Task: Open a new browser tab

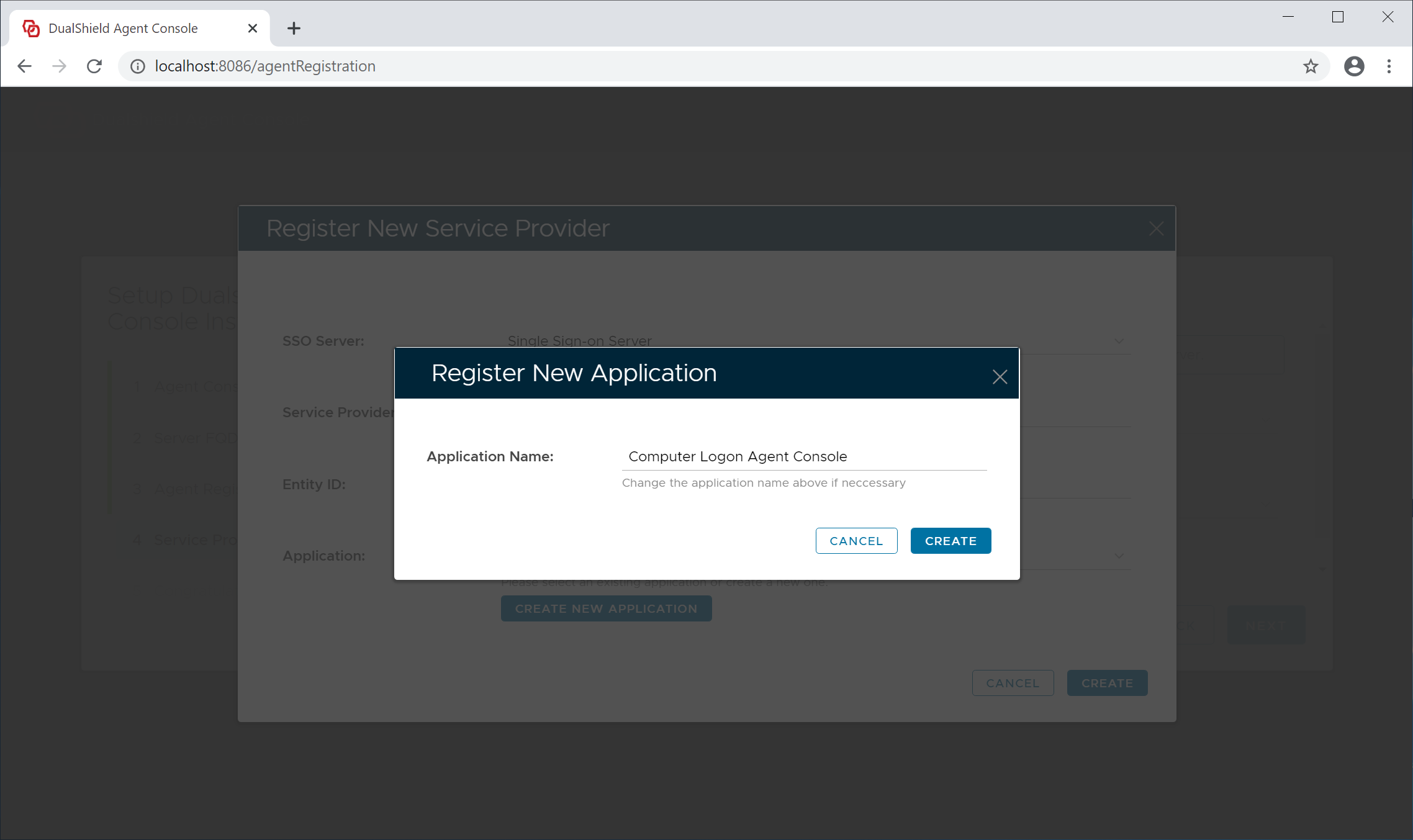Action: click(294, 29)
